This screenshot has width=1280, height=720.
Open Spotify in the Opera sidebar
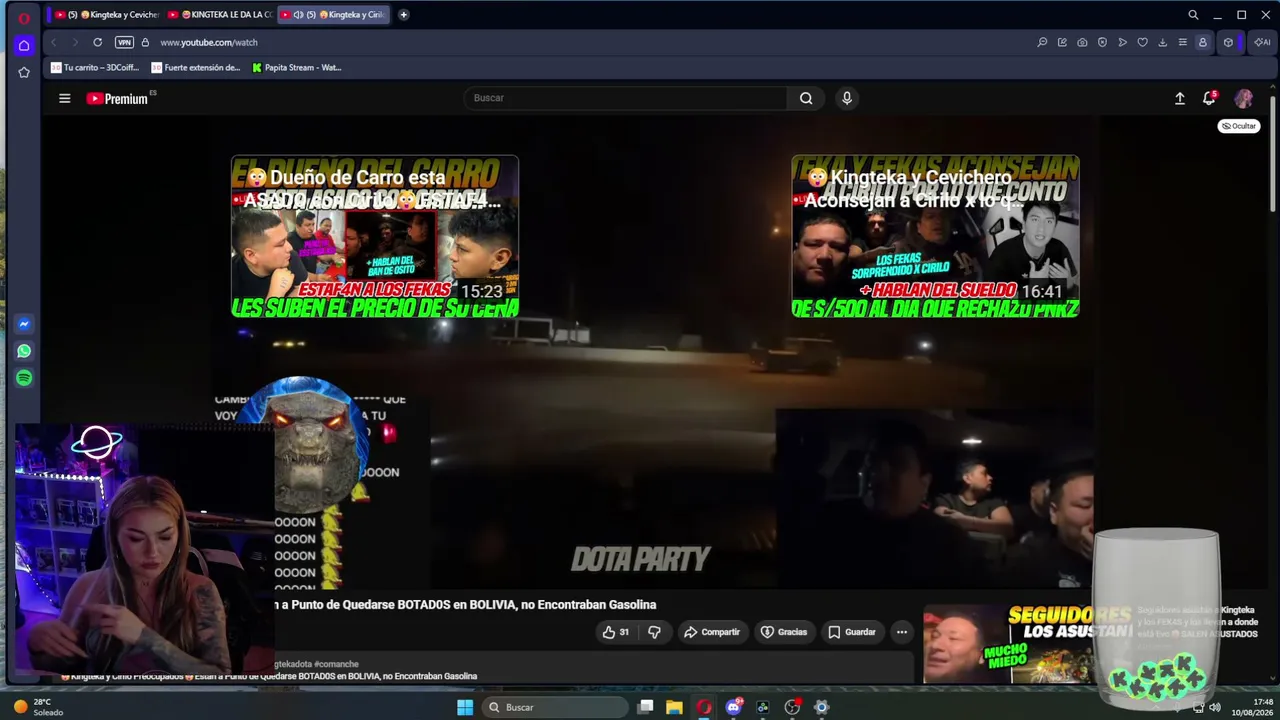pyautogui.click(x=24, y=378)
